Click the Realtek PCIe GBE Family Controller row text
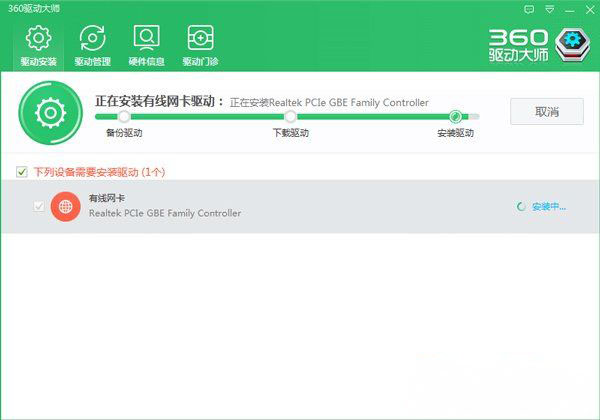Viewport: 600px width, 420px height. (165, 213)
